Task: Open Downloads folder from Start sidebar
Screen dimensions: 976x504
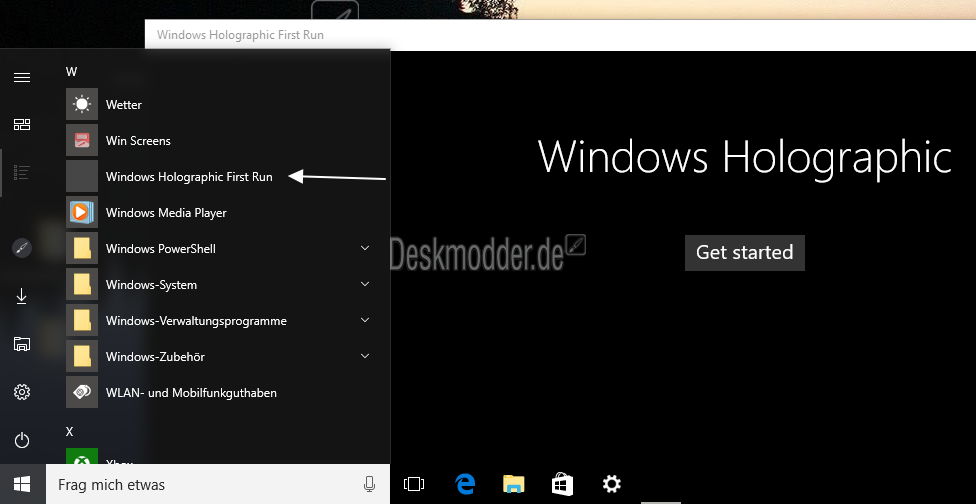Action: [22, 296]
